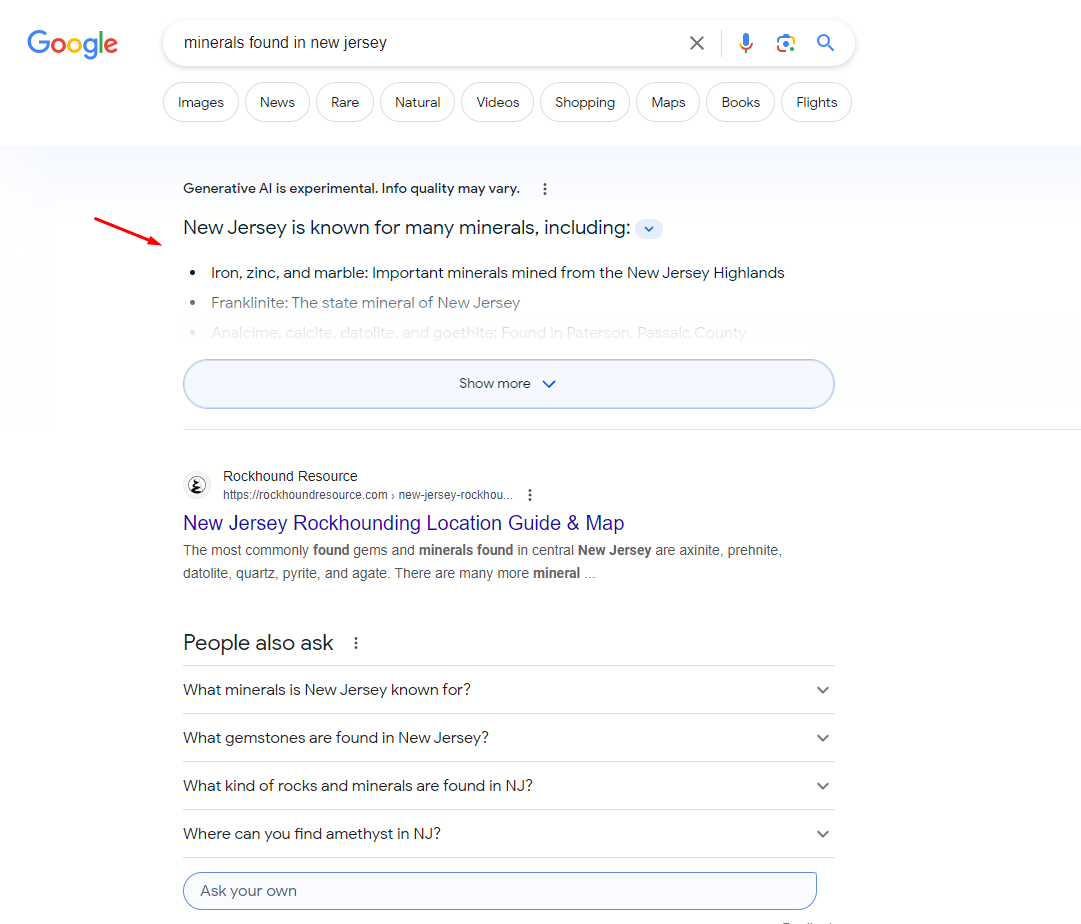Open three-dot menu beside People also ask
The image size is (1081, 924).
tap(356, 643)
